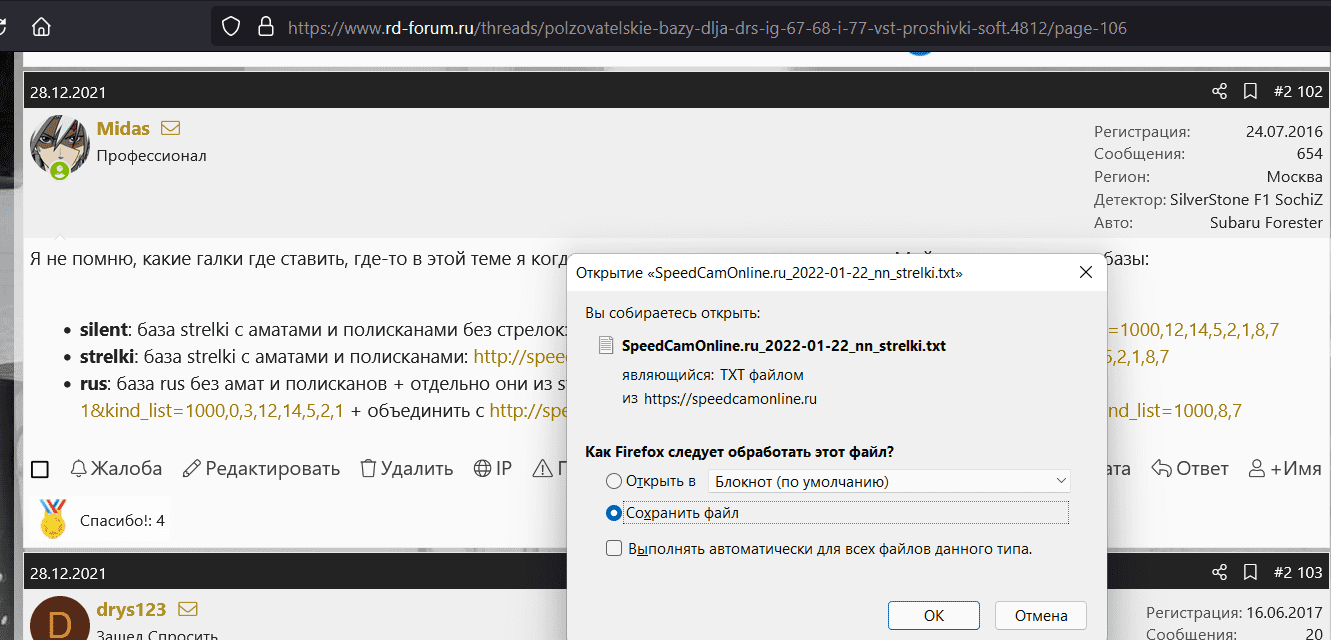1331x640 pixels.
Task: Expand the "Блокнот (по умолчанию)" dropdown
Action: pyautogui.click(x=888, y=481)
